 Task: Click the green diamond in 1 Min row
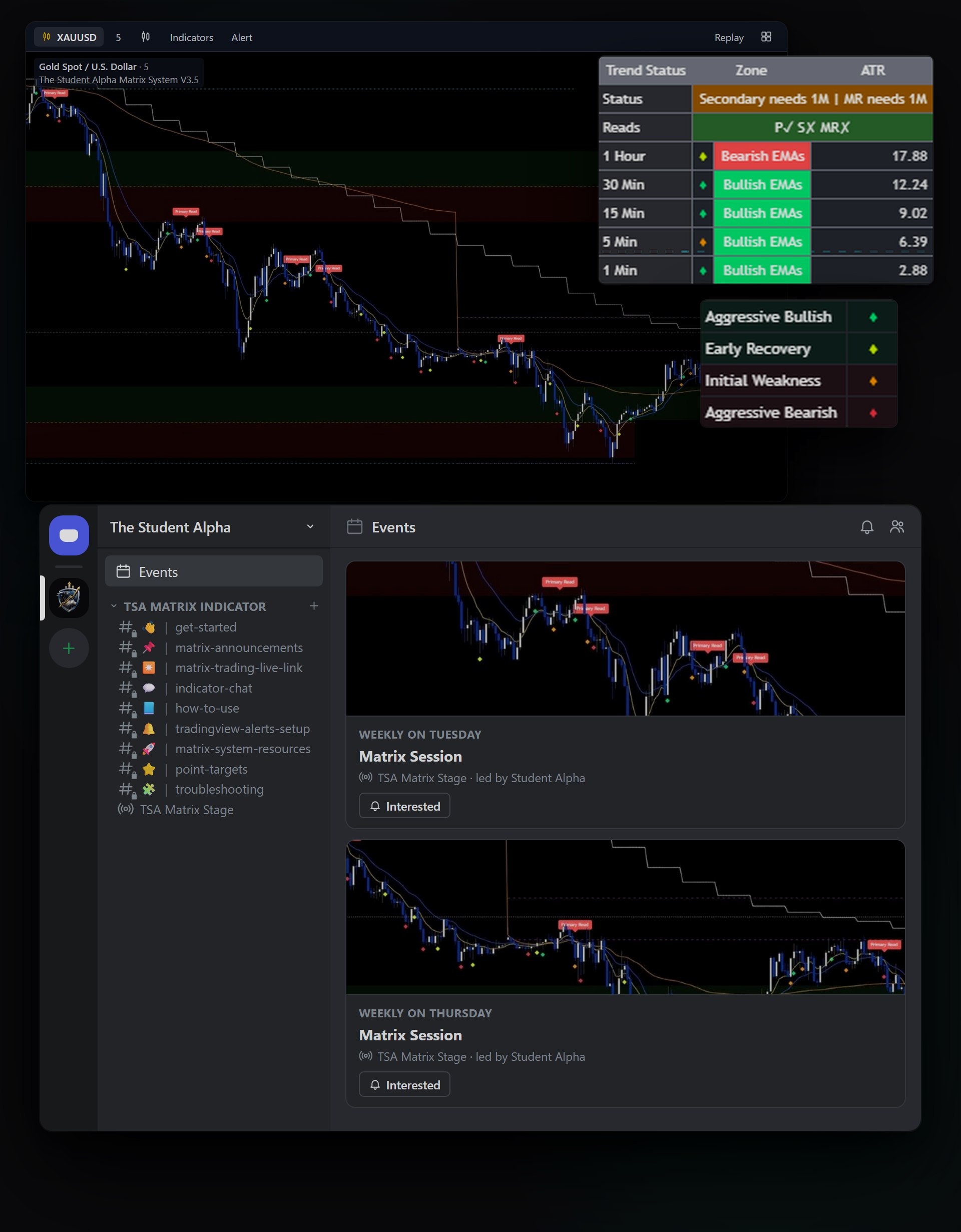click(x=703, y=271)
